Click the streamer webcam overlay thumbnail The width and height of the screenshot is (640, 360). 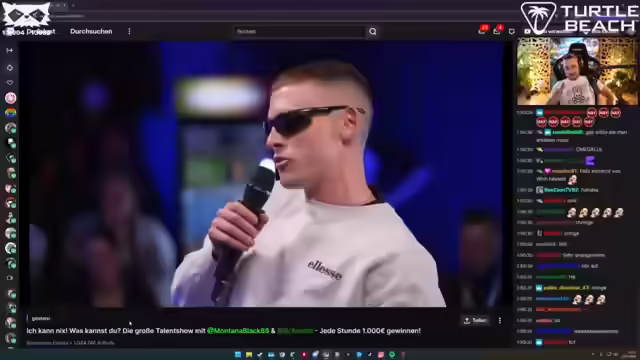[577, 71]
